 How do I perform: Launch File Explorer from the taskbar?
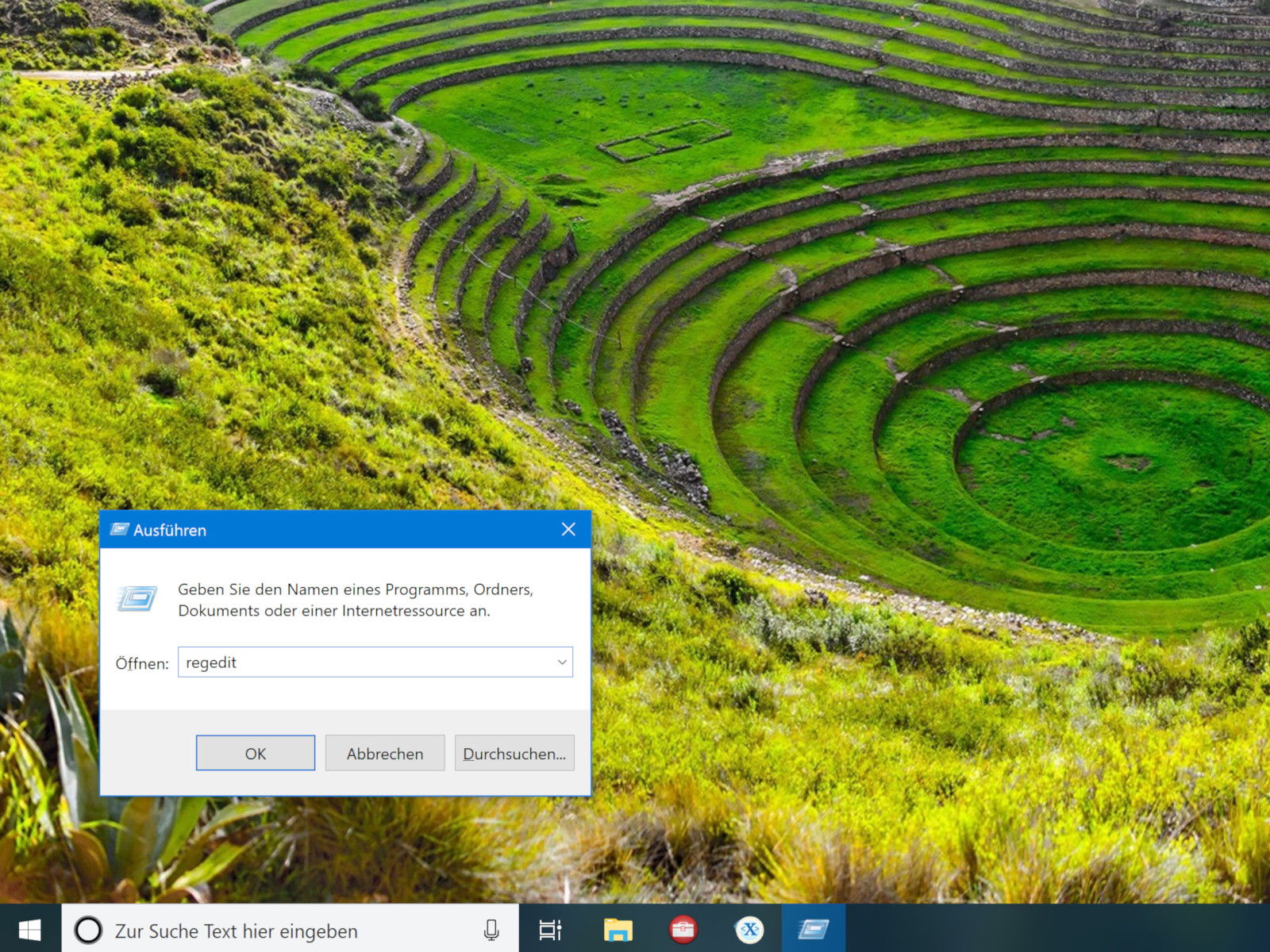click(x=618, y=930)
